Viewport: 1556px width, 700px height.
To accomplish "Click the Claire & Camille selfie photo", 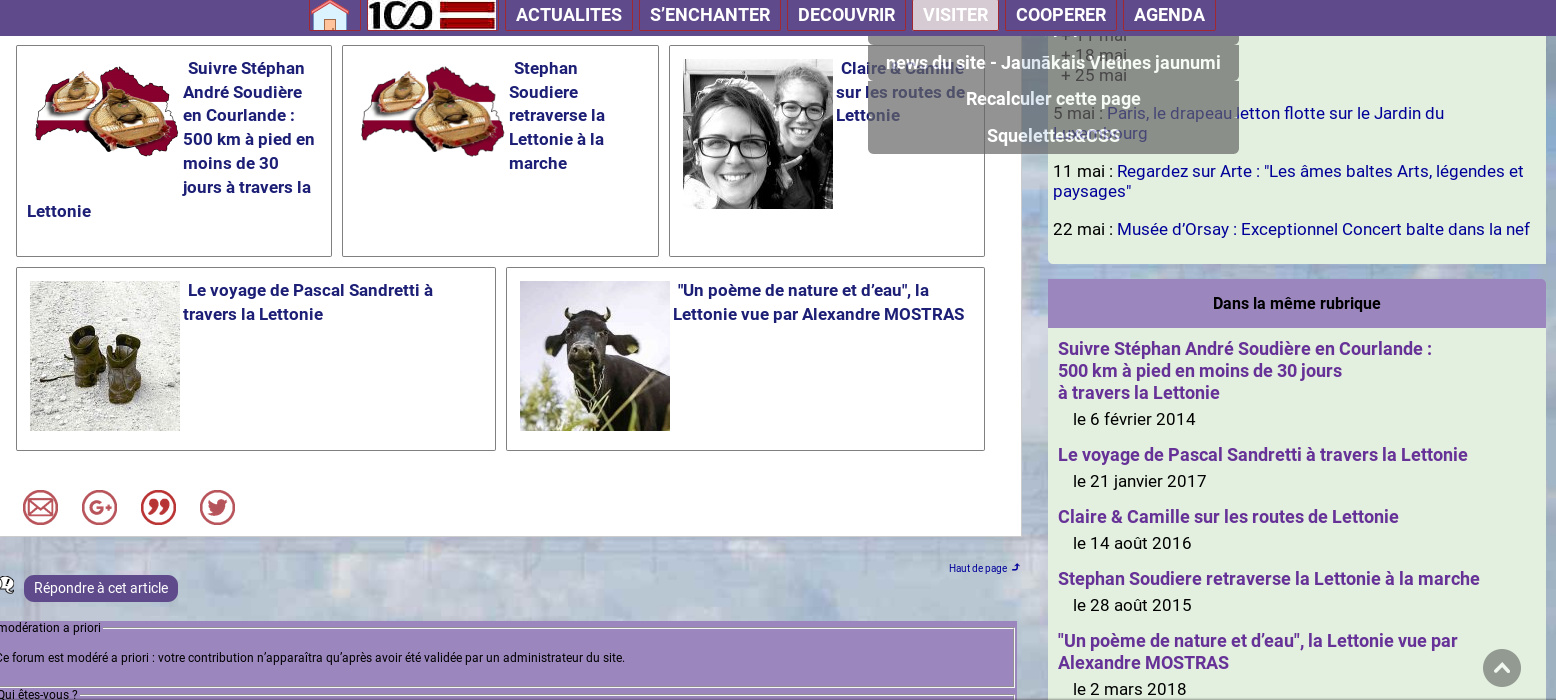I will click(x=758, y=134).
